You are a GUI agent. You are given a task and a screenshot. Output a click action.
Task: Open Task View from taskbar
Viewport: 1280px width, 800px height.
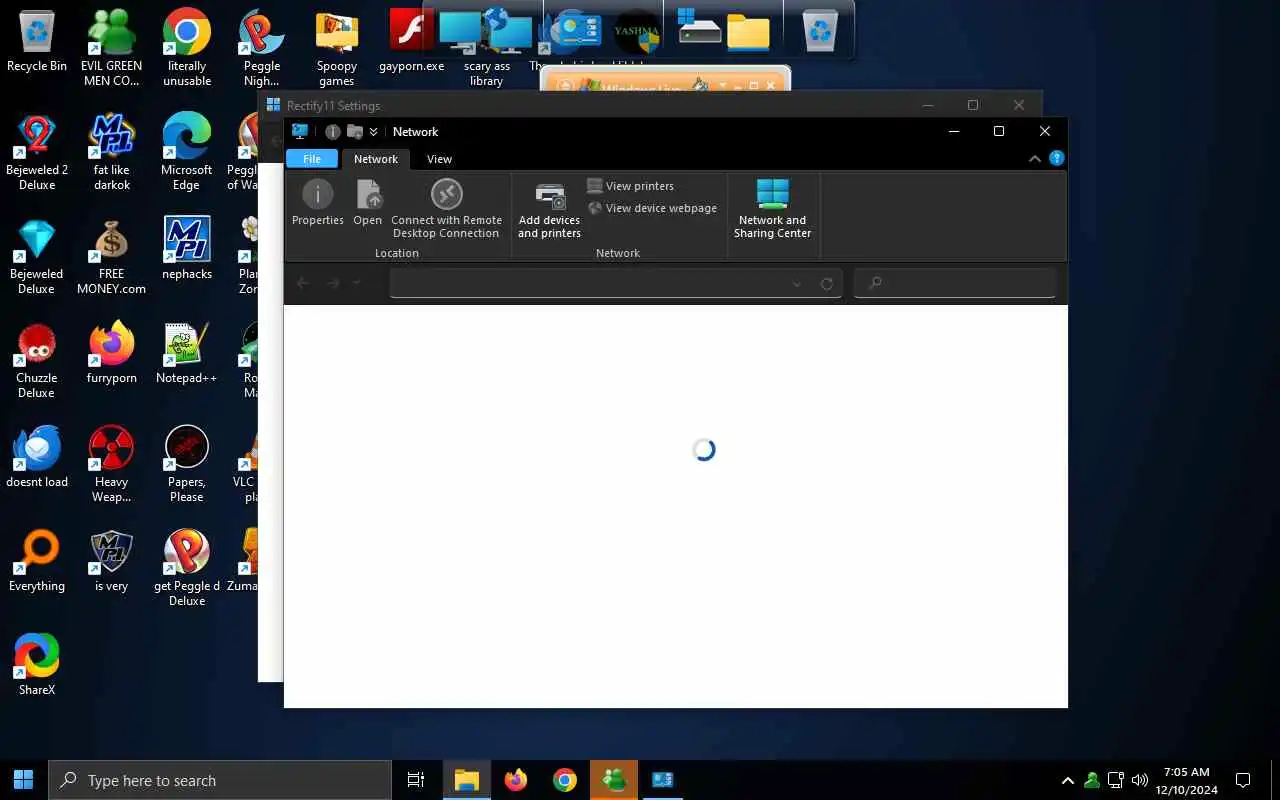pyautogui.click(x=416, y=780)
